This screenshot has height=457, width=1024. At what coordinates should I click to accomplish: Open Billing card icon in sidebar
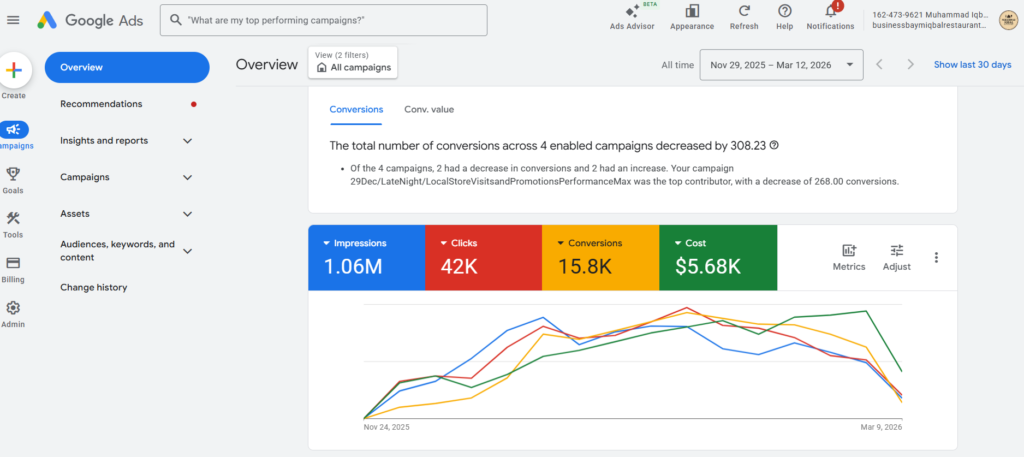pos(14,264)
